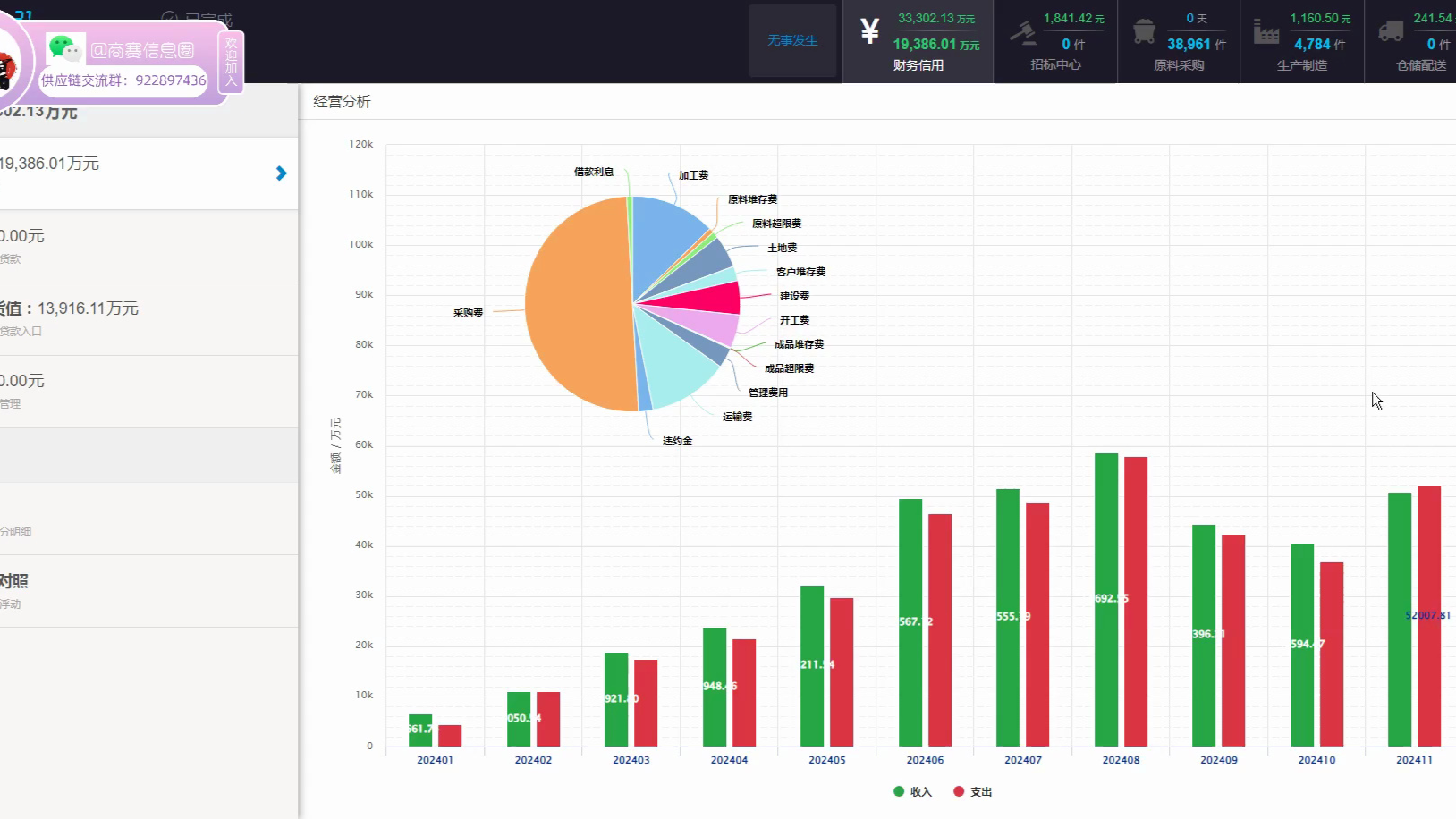Click the 借款利息 pie label
The height and width of the screenshot is (819, 1456).
(x=594, y=172)
